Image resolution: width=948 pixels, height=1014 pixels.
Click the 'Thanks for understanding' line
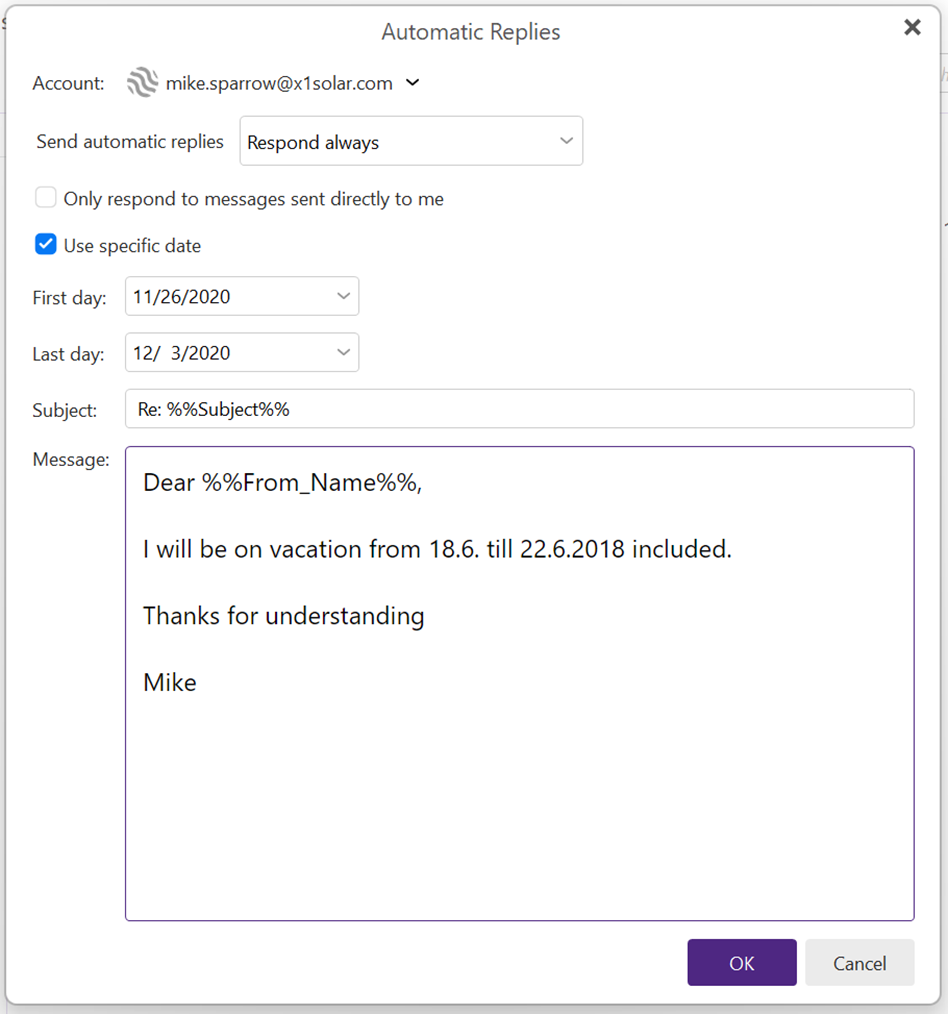[x=283, y=616]
